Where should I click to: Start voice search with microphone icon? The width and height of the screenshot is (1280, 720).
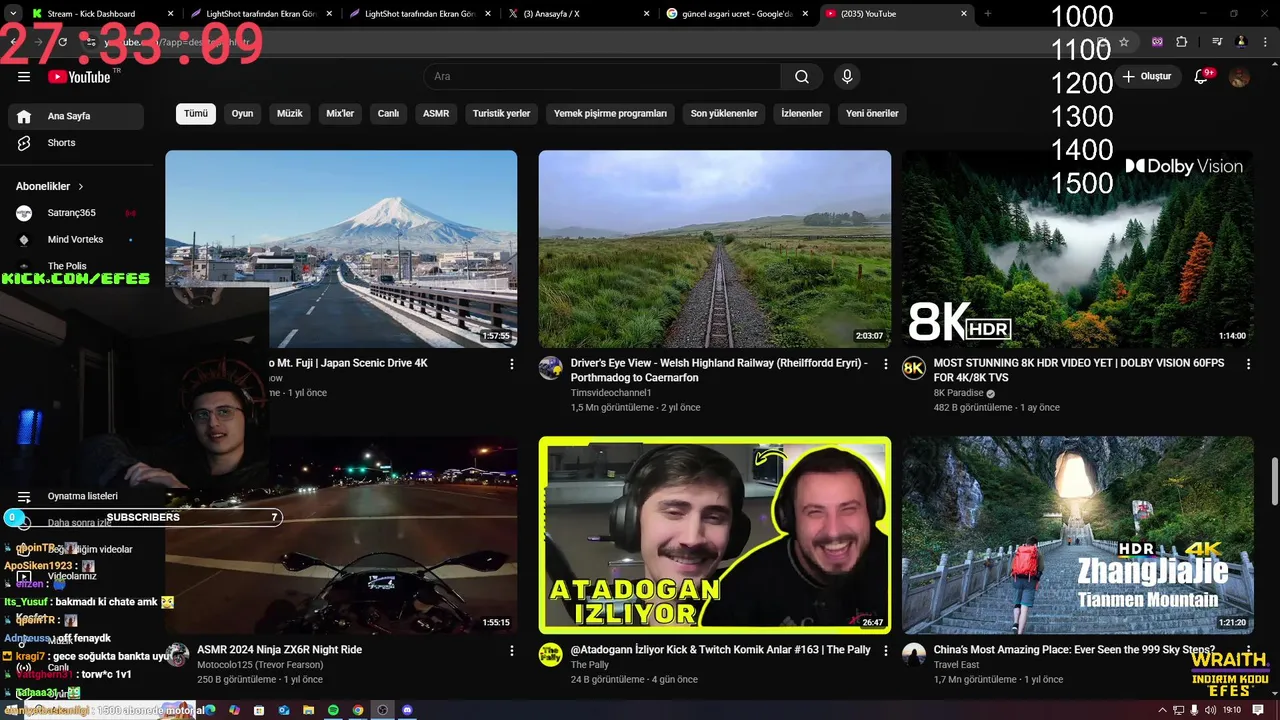[x=847, y=77]
